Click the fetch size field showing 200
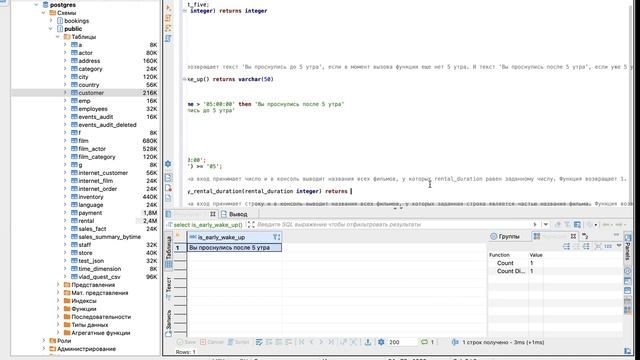640x360 pixels. click(x=402, y=342)
